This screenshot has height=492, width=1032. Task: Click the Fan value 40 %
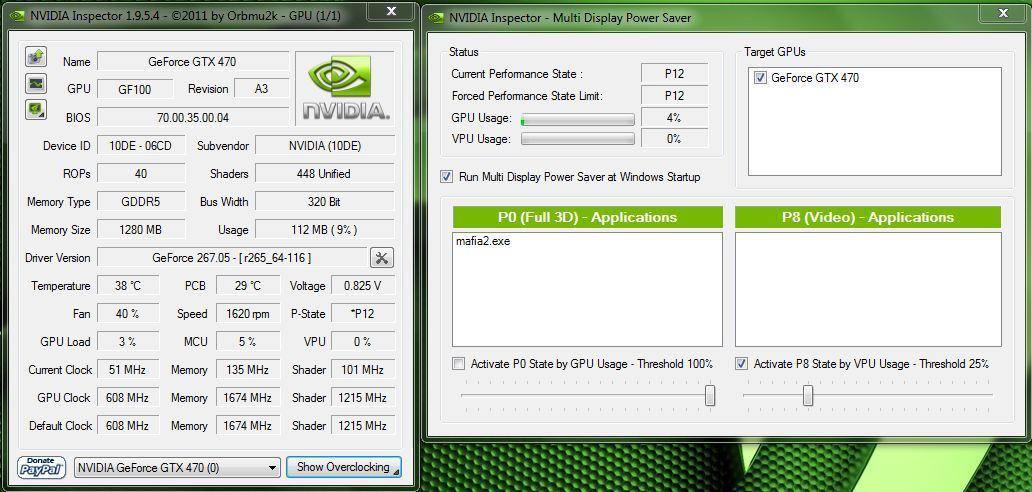(128, 314)
